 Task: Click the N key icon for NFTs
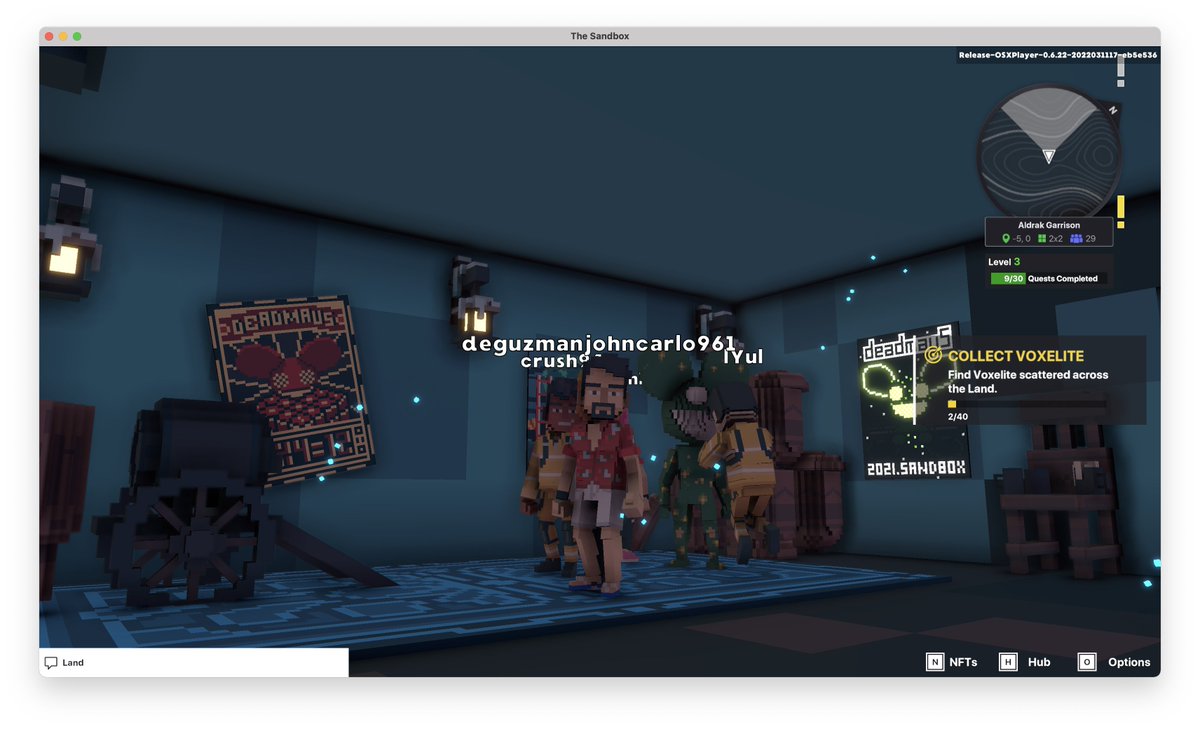(x=934, y=662)
